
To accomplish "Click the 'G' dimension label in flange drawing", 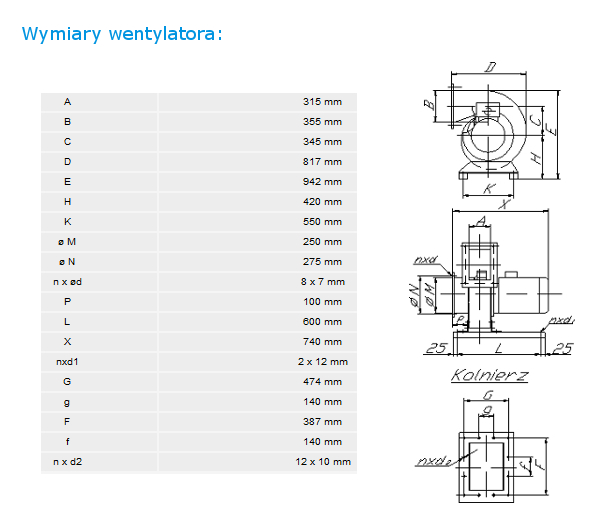I will click(x=488, y=395).
